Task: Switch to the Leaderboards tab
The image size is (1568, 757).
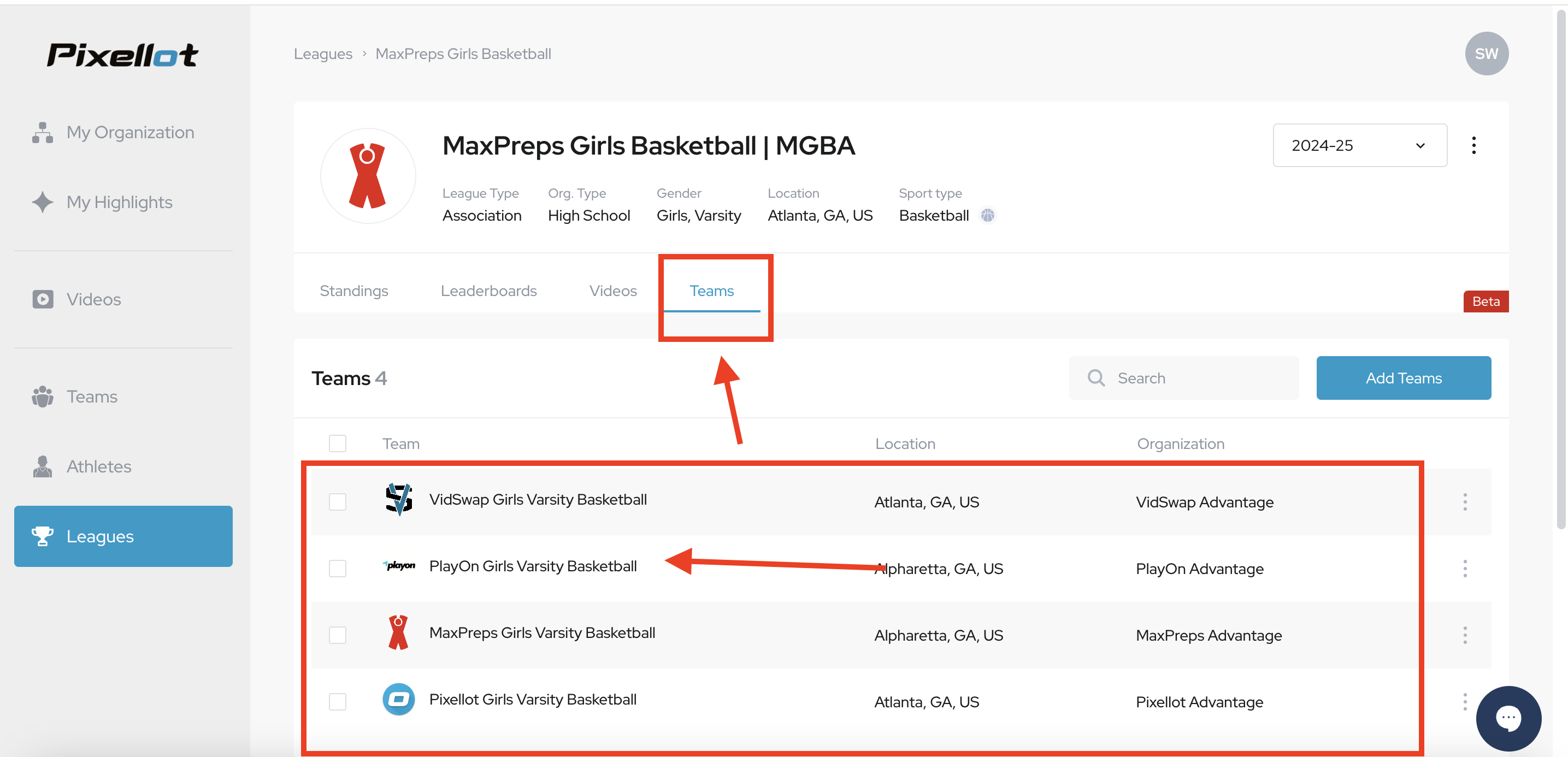Action: click(x=488, y=291)
